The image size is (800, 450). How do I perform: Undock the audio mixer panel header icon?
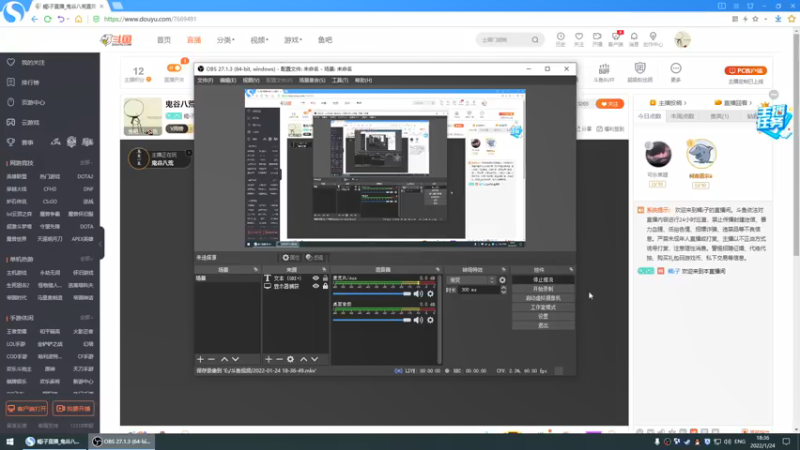(438, 269)
